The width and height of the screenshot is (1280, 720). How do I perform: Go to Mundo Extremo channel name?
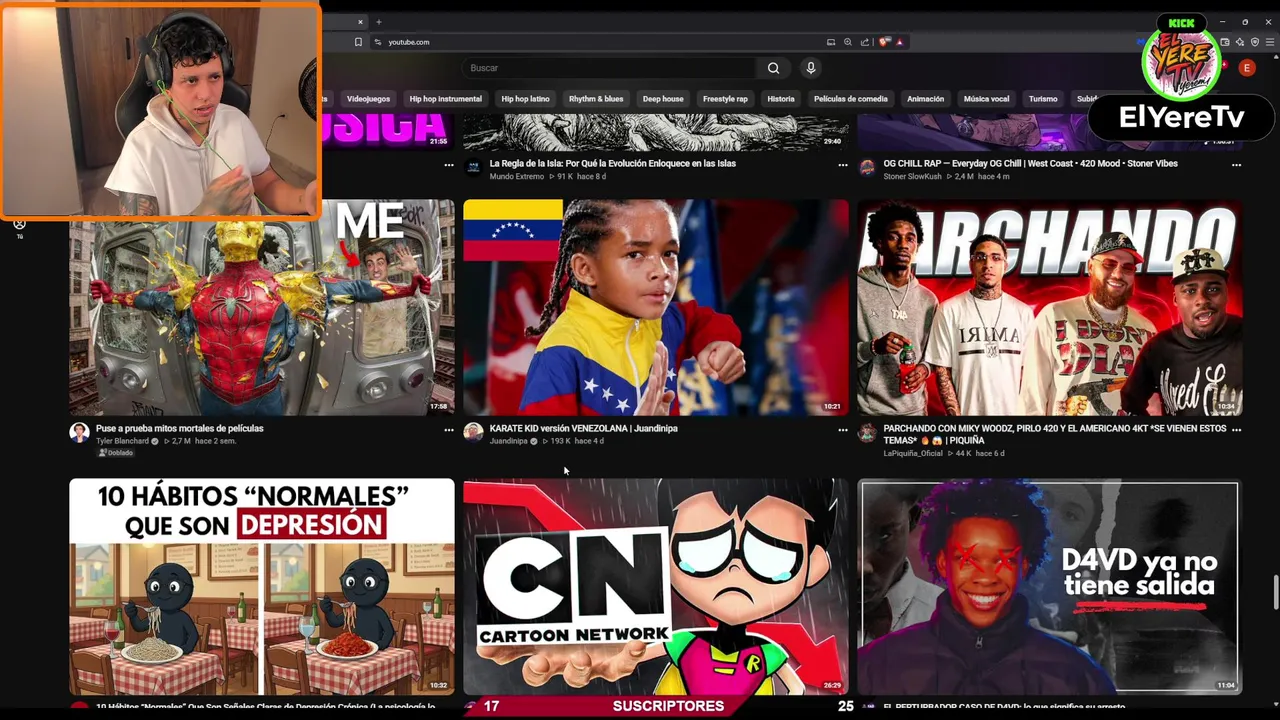517,176
